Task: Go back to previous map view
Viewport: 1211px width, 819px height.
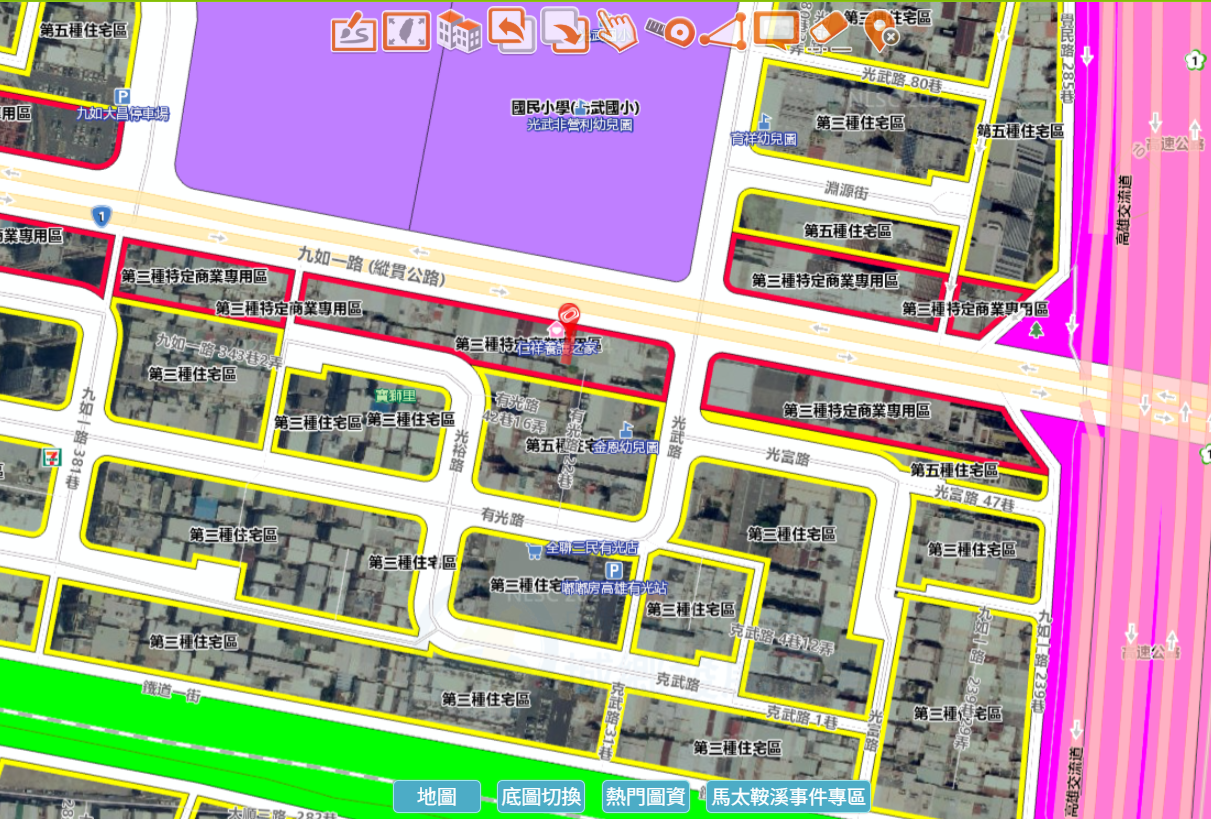Action: click(512, 30)
